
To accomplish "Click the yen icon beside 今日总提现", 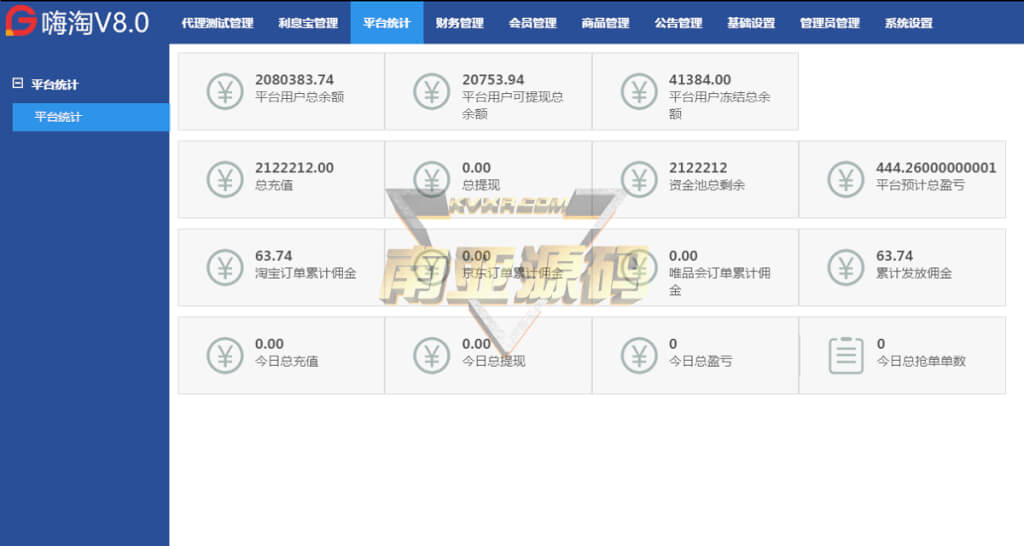I will click(432, 356).
